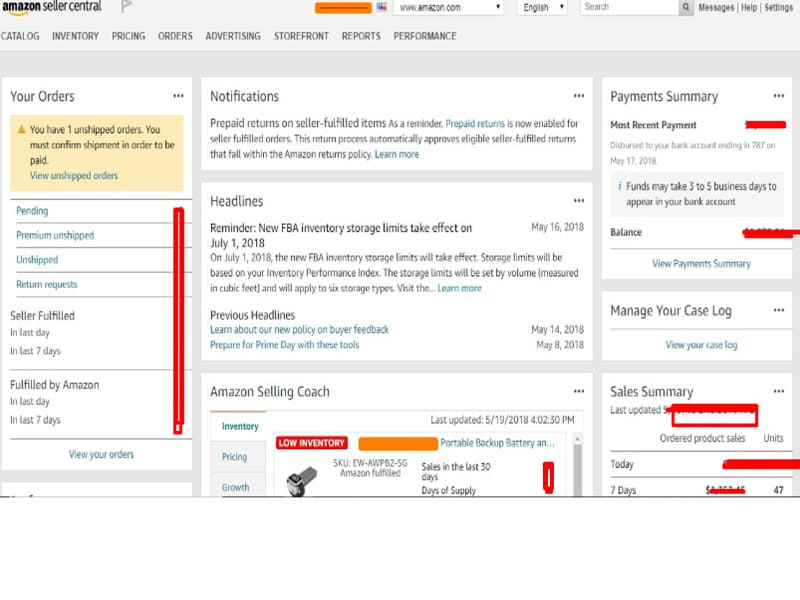The width and height of the screenshot is (800, 600).
Task: Click the FBA storage limits reminder headline
Action: (341, 235)
